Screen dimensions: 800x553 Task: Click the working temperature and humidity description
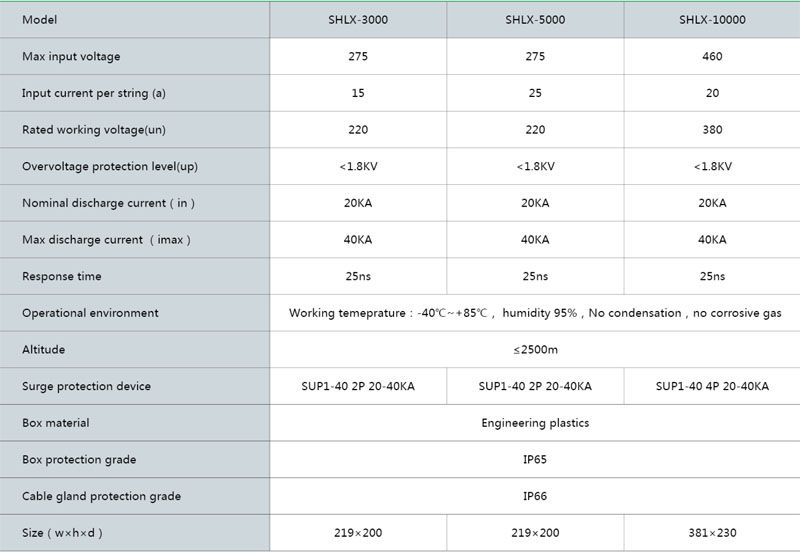[x=535, y=313]
